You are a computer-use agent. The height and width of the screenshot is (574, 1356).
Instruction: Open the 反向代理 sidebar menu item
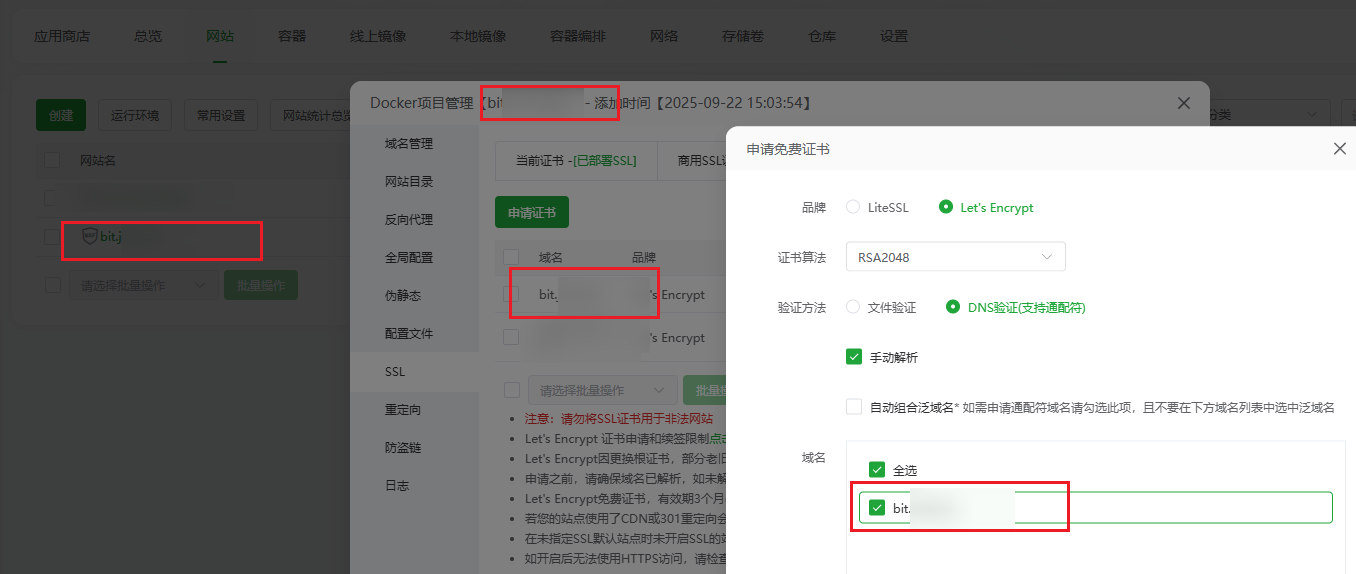pyautogui.click(x=409, y=219)
